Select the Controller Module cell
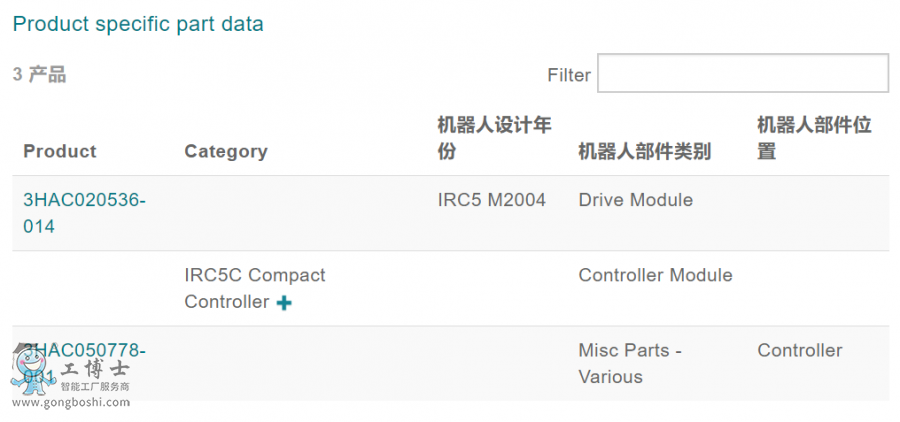Image resolution: width=900 pixels, height=422 pixels. click(x=655, y=275)
